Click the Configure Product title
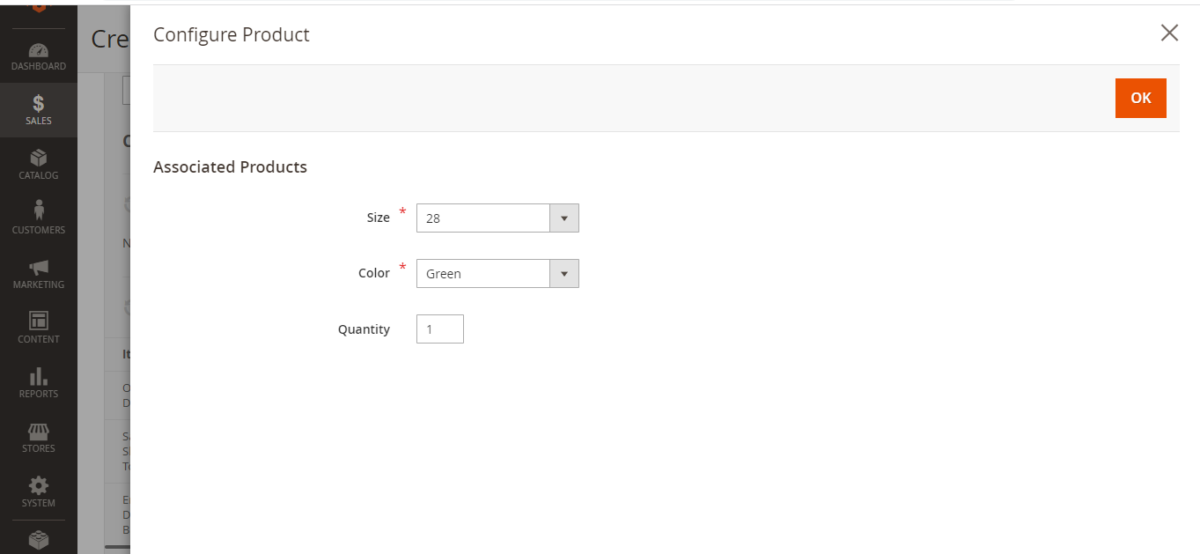The height and width of the screenshot is (554, 1200). [231, 35]
